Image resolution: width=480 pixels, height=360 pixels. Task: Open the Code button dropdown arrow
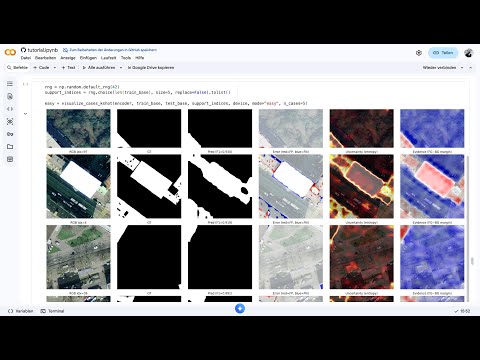[55, 68]
